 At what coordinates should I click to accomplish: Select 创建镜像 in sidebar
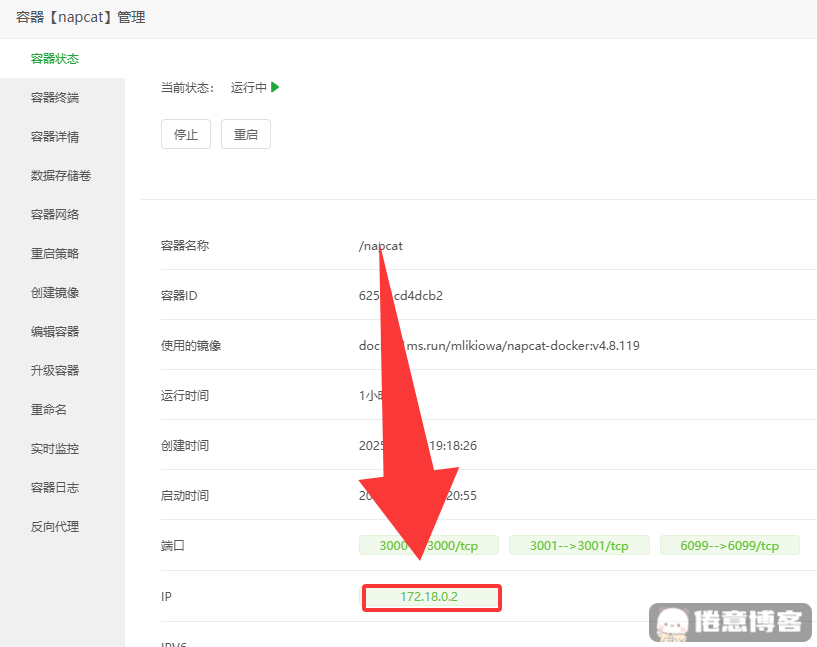[x=55, y=293]
